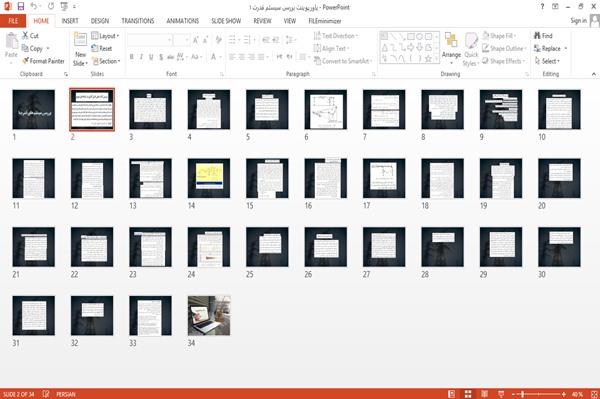The height and width of the screenshot is (399, 600).
Task: Adjust the zoom slider handle
Action: coord(523,394)
